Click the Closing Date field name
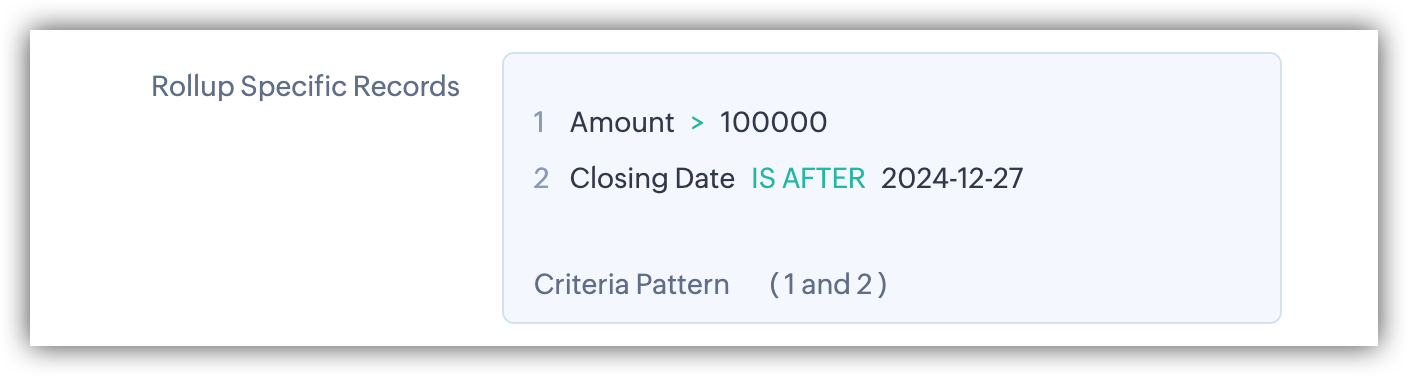 click(652, 179)
